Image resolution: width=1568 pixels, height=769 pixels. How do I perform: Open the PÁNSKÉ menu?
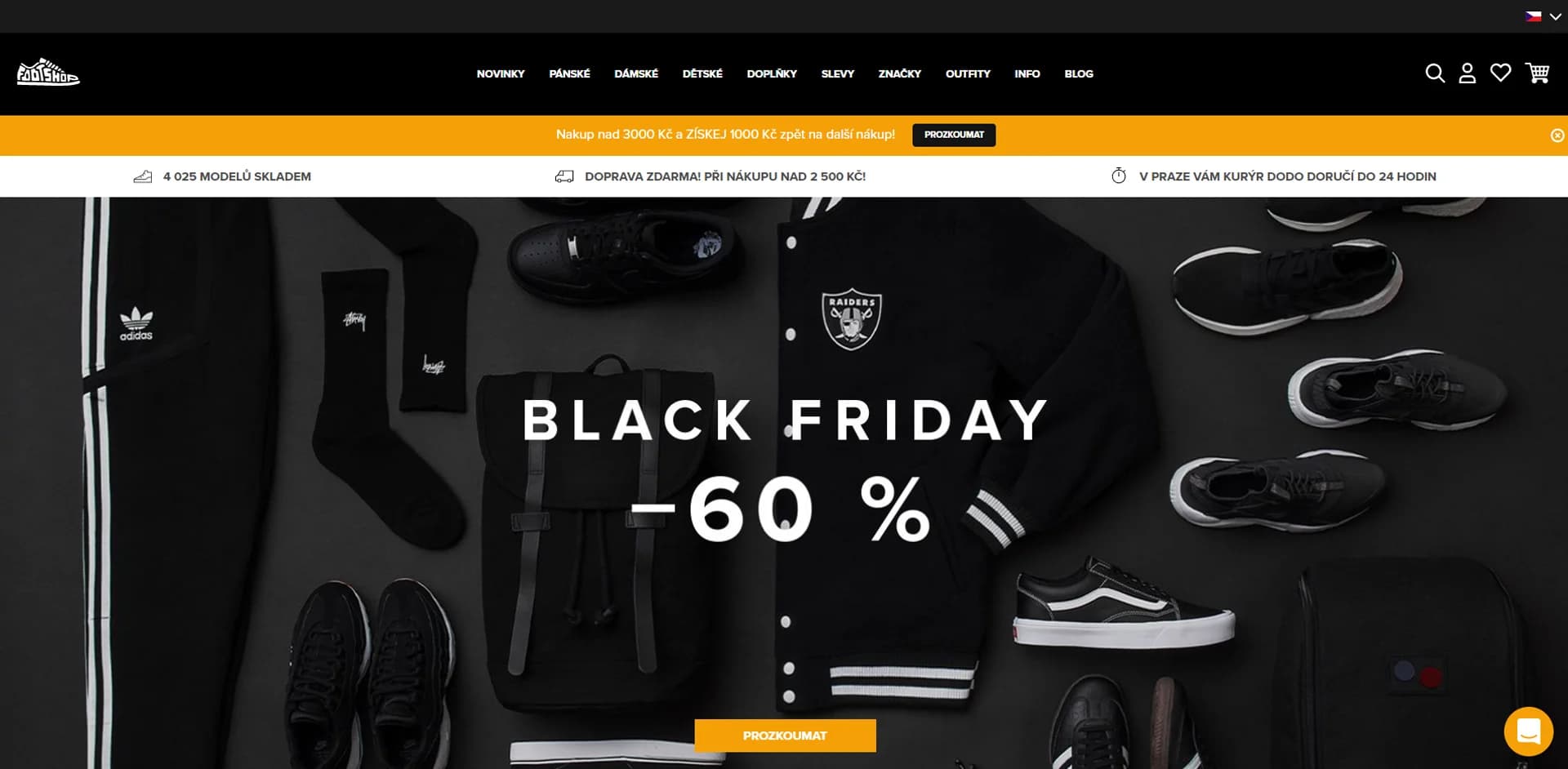tap(569, 73)
